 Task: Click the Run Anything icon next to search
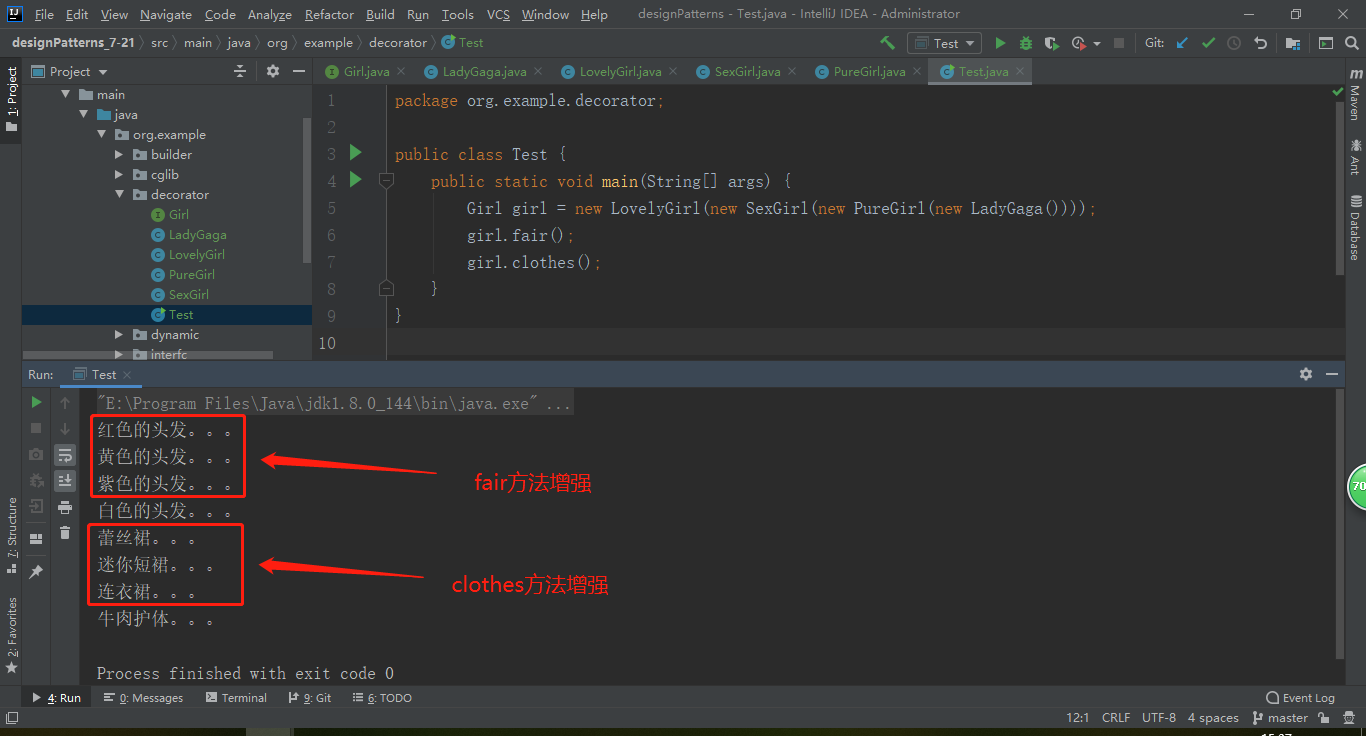(x=1326, y=43)
